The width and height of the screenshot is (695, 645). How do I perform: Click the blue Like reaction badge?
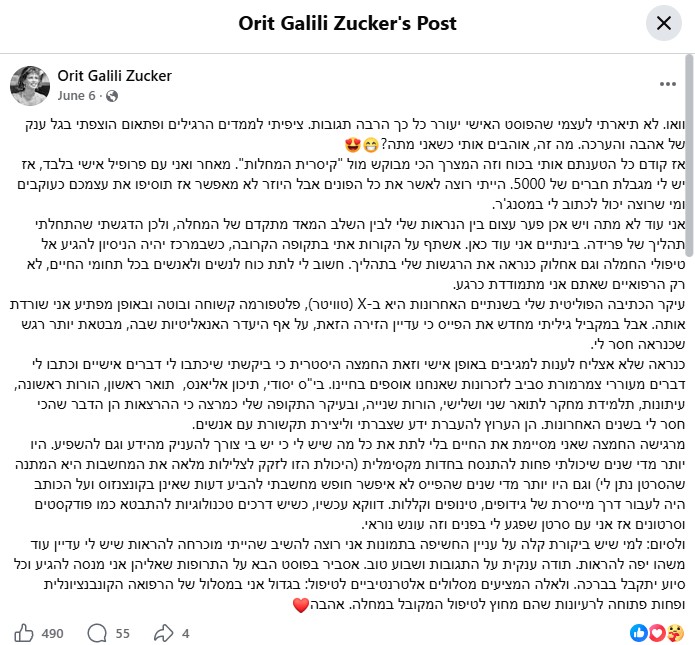[638, 633]
